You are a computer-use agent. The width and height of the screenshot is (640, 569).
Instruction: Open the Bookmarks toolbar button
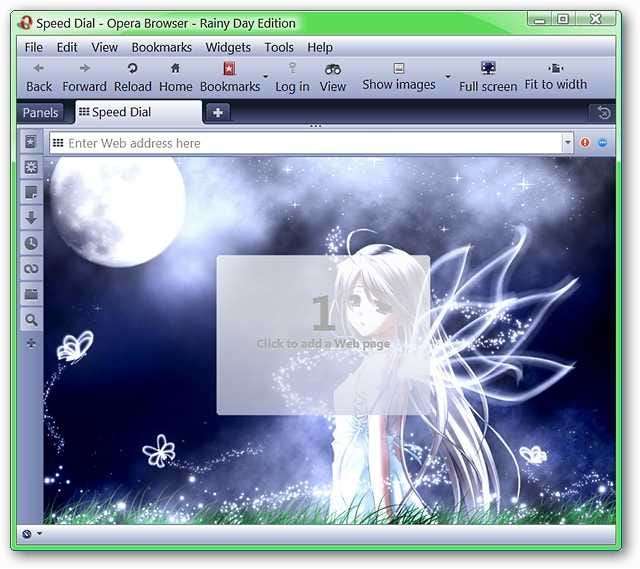230,78
